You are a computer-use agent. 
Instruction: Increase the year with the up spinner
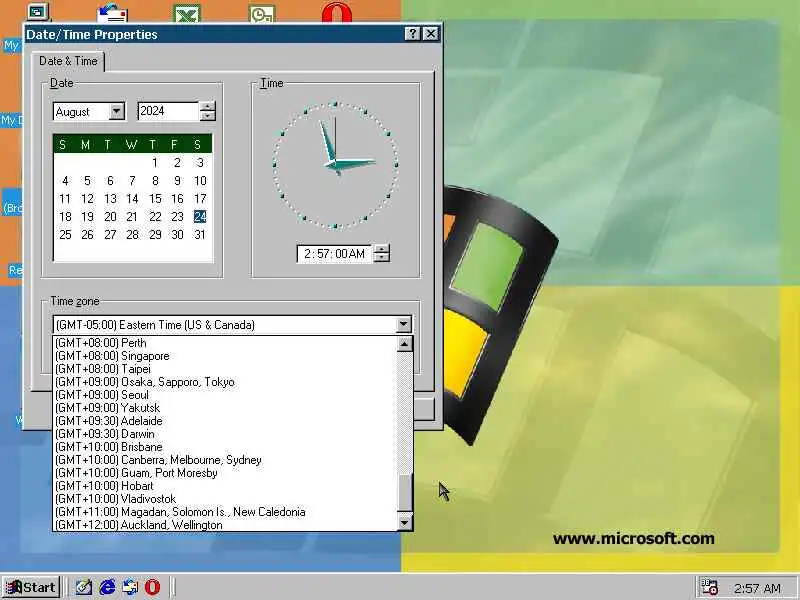(207, 107)
